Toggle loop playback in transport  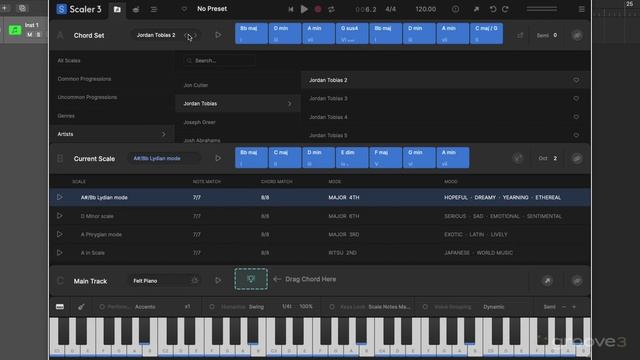click(x=331, y=9)
